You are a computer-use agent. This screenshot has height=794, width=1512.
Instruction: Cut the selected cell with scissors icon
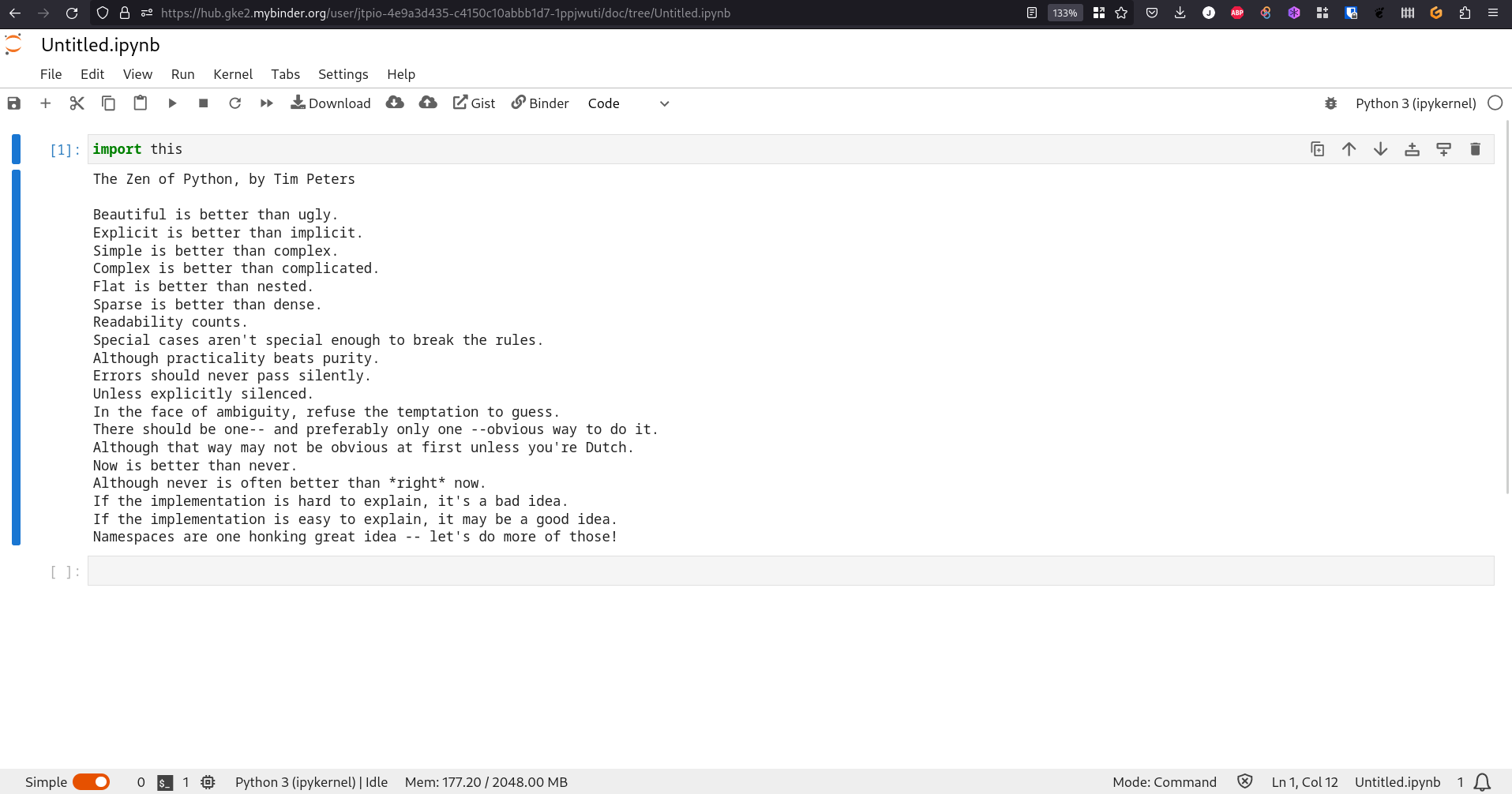pos(77,103)
